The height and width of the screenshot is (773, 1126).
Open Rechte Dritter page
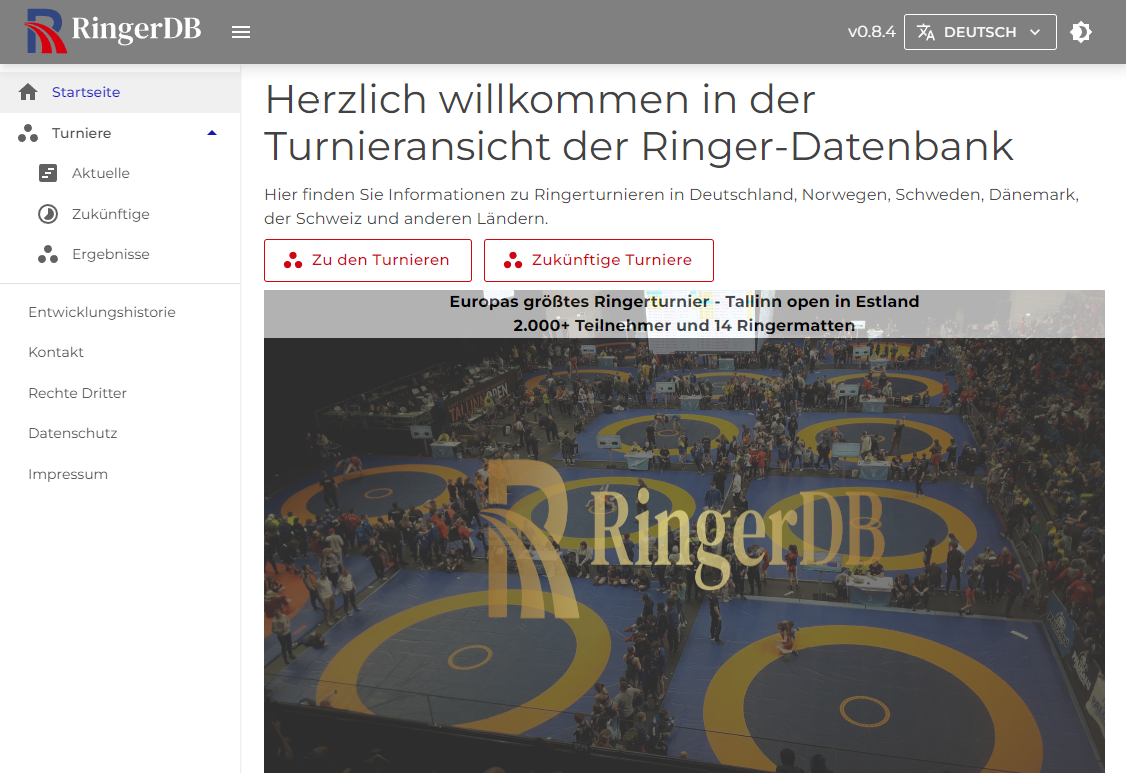78,393
